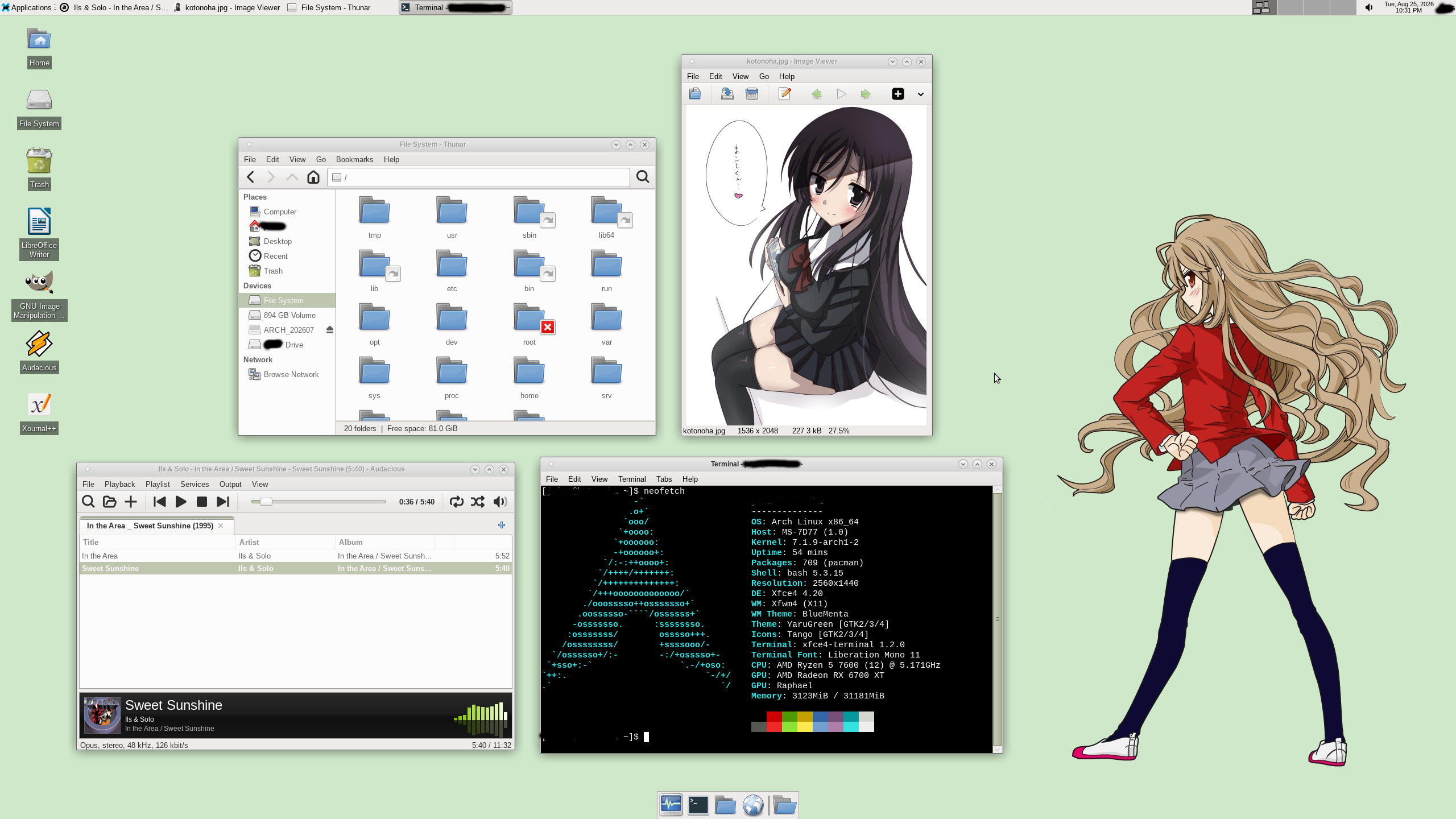Eject the ARCH_202607 device
The height and width of the screenshot is (819, 1456).
pos(329,330)
